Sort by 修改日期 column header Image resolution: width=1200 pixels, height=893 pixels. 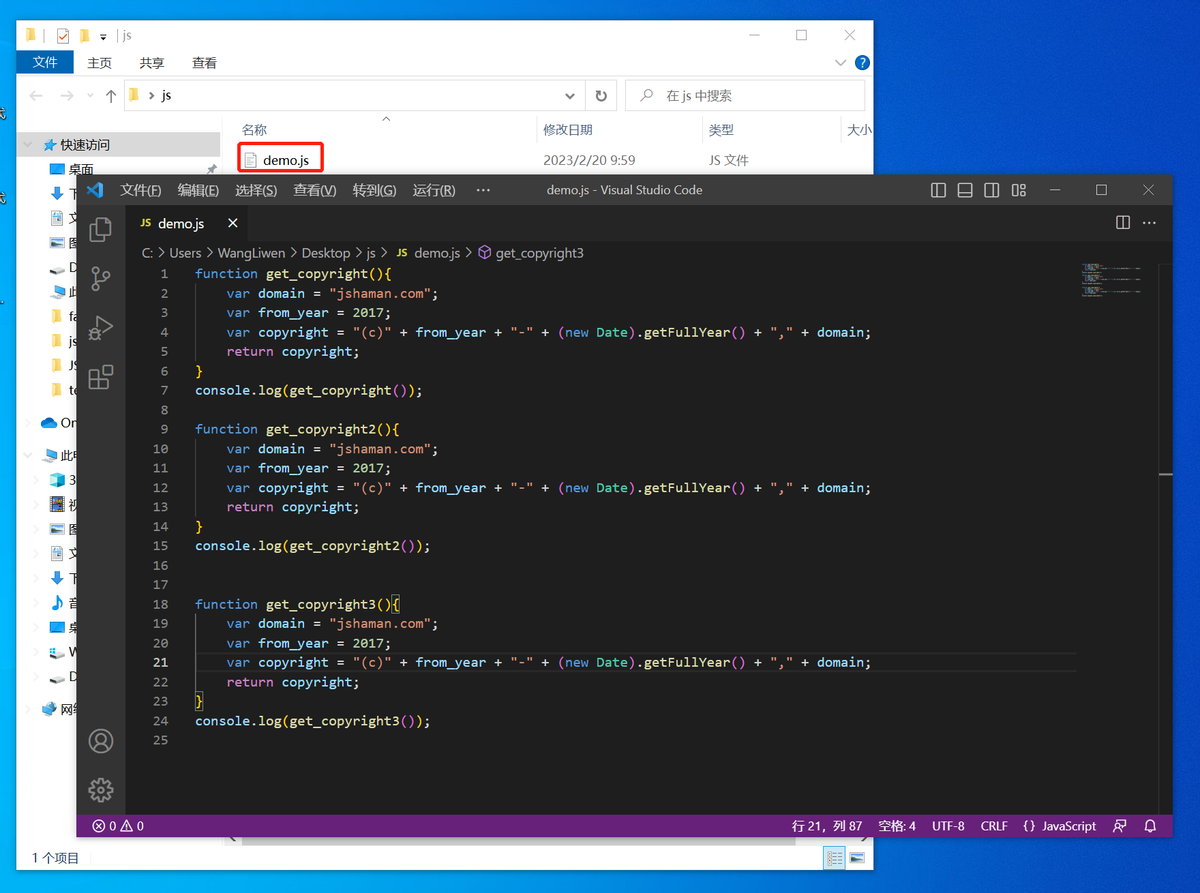[x=568, y=130]
